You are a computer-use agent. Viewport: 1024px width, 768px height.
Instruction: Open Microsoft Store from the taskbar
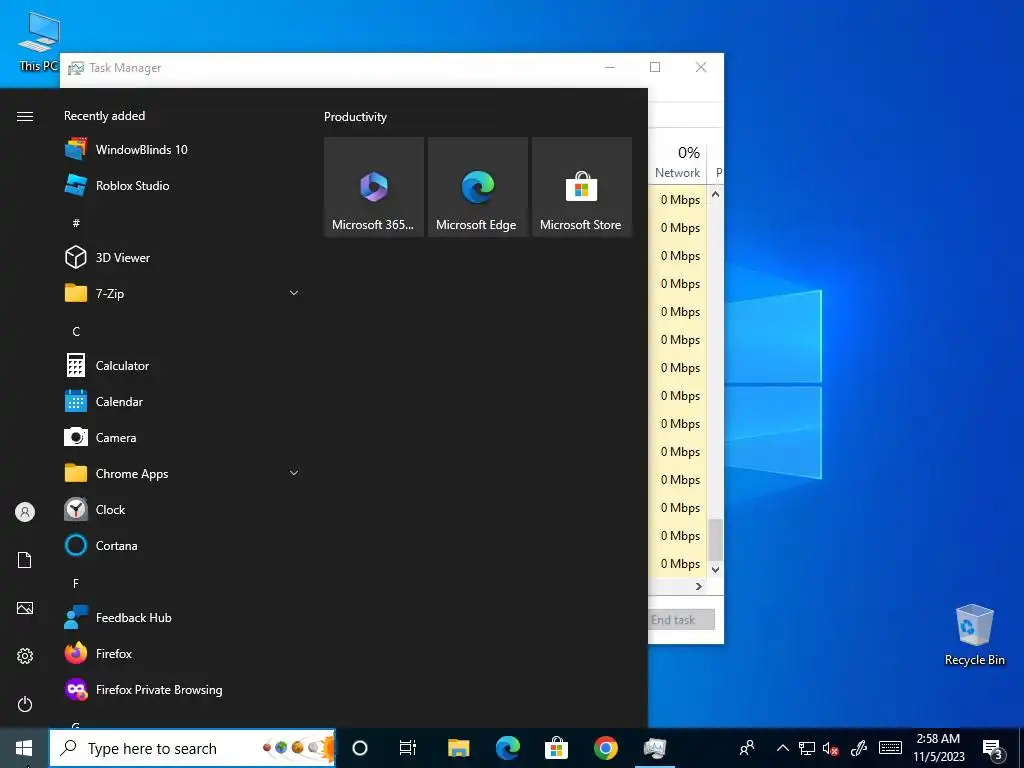pos(556,748)
